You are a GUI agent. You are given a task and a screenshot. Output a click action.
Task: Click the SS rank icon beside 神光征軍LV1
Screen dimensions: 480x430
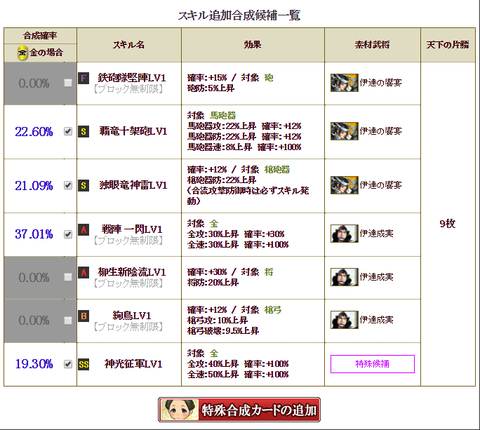click(x=84, y=364)
